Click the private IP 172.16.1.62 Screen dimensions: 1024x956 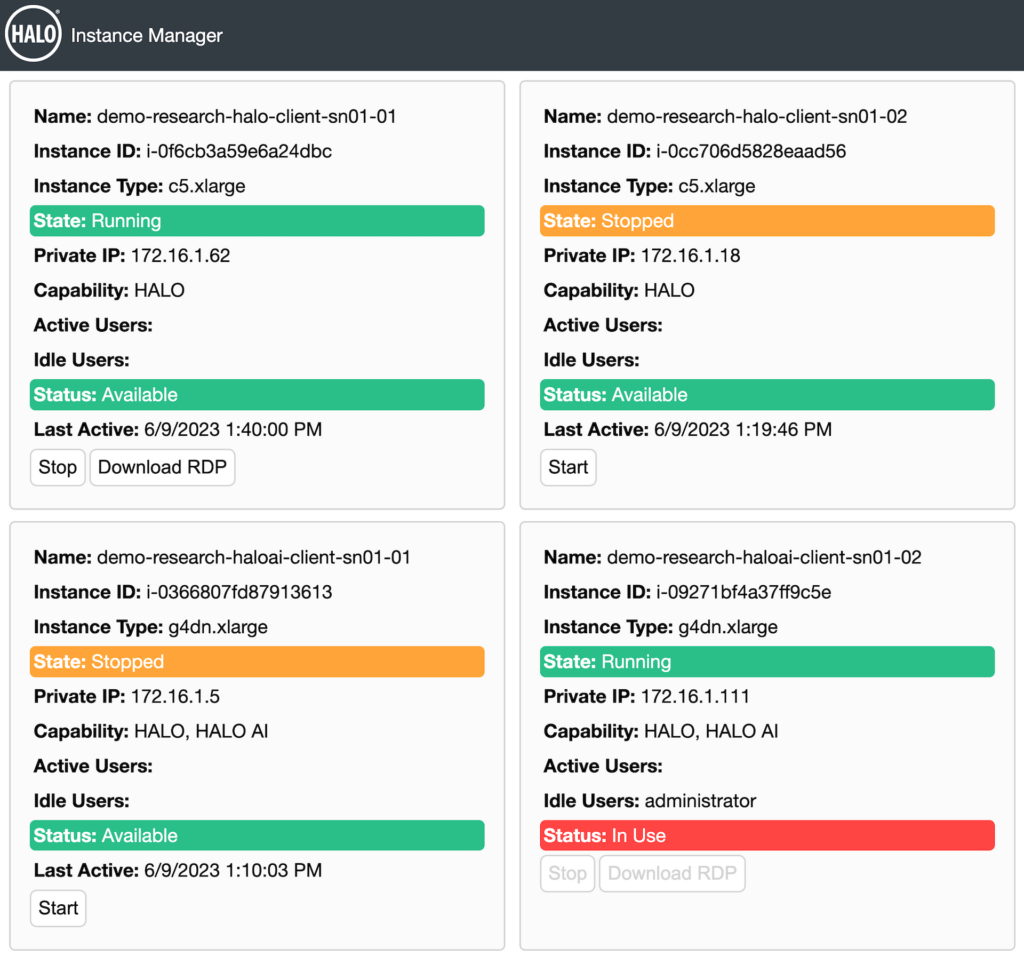[x=181, y=256]
